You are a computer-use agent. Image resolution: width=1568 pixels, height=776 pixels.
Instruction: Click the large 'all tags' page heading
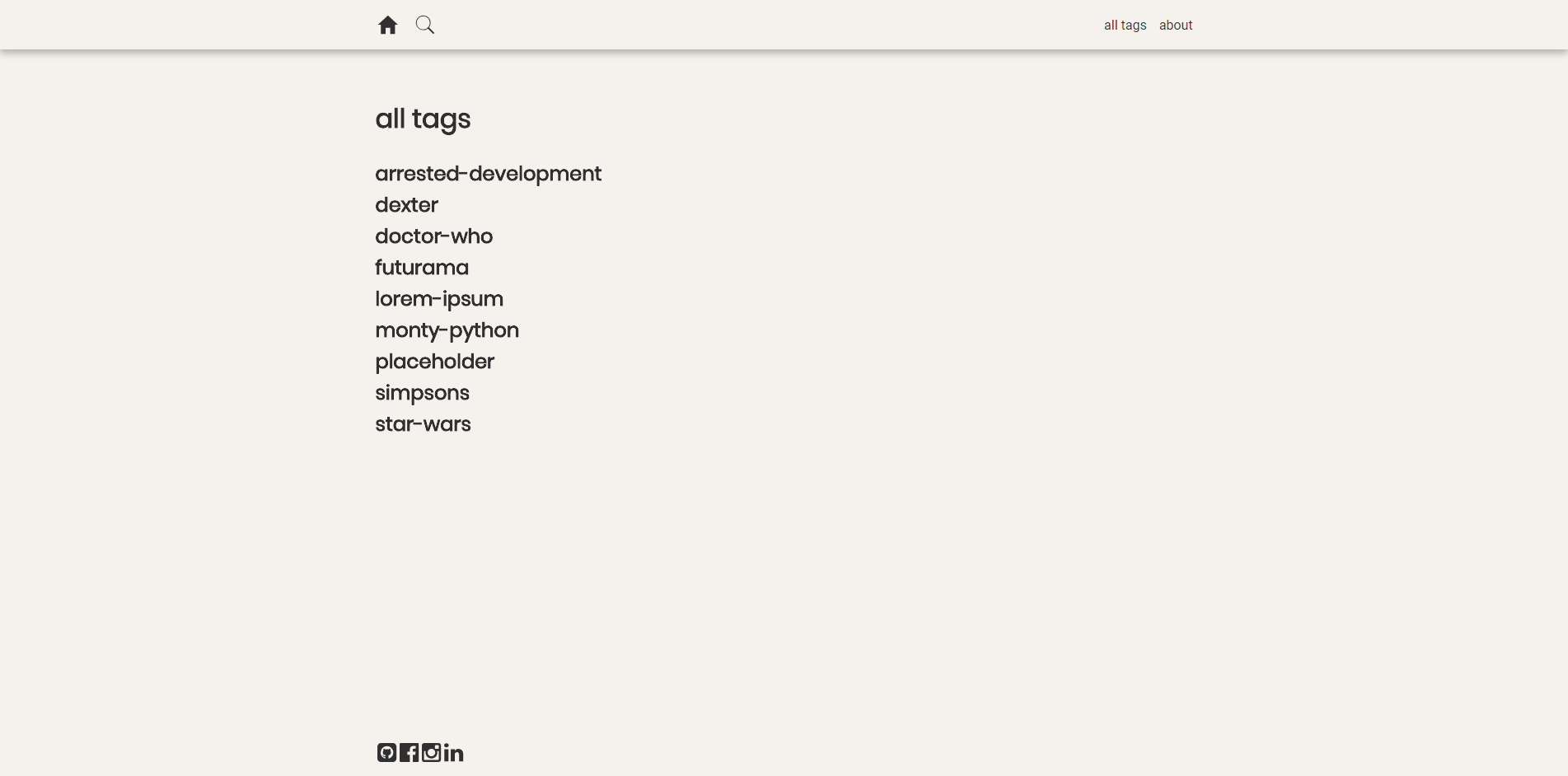pos(423,119)
